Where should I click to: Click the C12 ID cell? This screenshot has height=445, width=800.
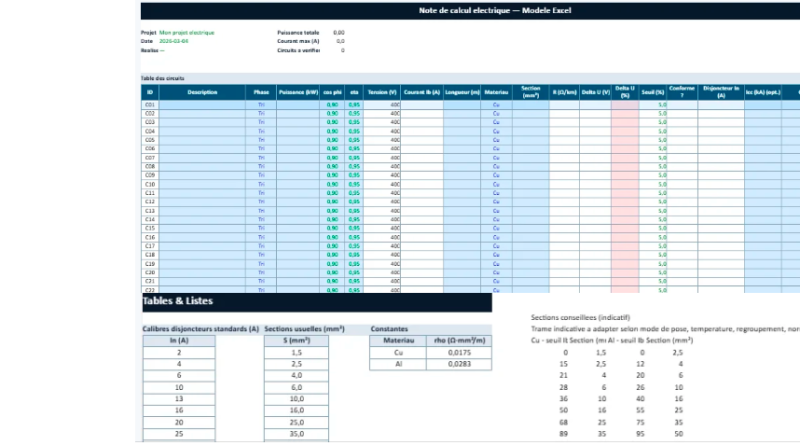(x=150, y=202)
